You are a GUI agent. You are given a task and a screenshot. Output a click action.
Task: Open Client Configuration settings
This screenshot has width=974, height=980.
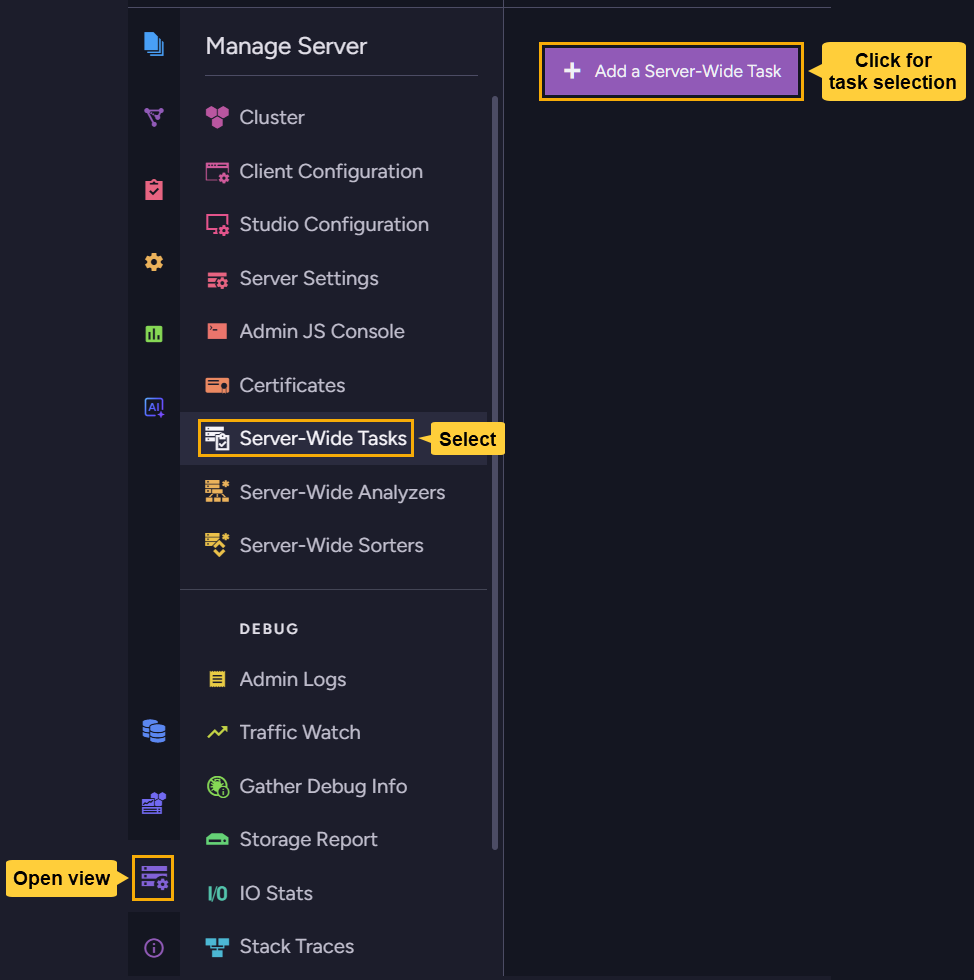pyautogui.click(x=330, y=171)
